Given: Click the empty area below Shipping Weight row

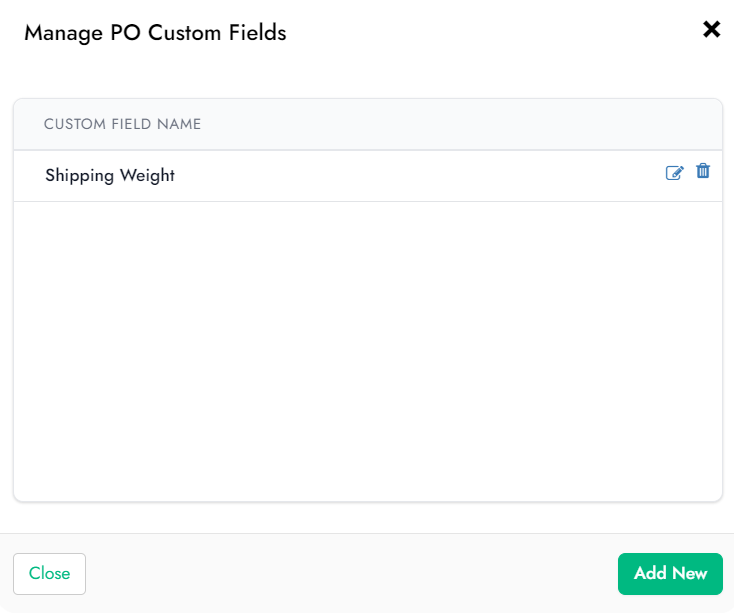Looking at the screenshot, I should tap(368, 351).
